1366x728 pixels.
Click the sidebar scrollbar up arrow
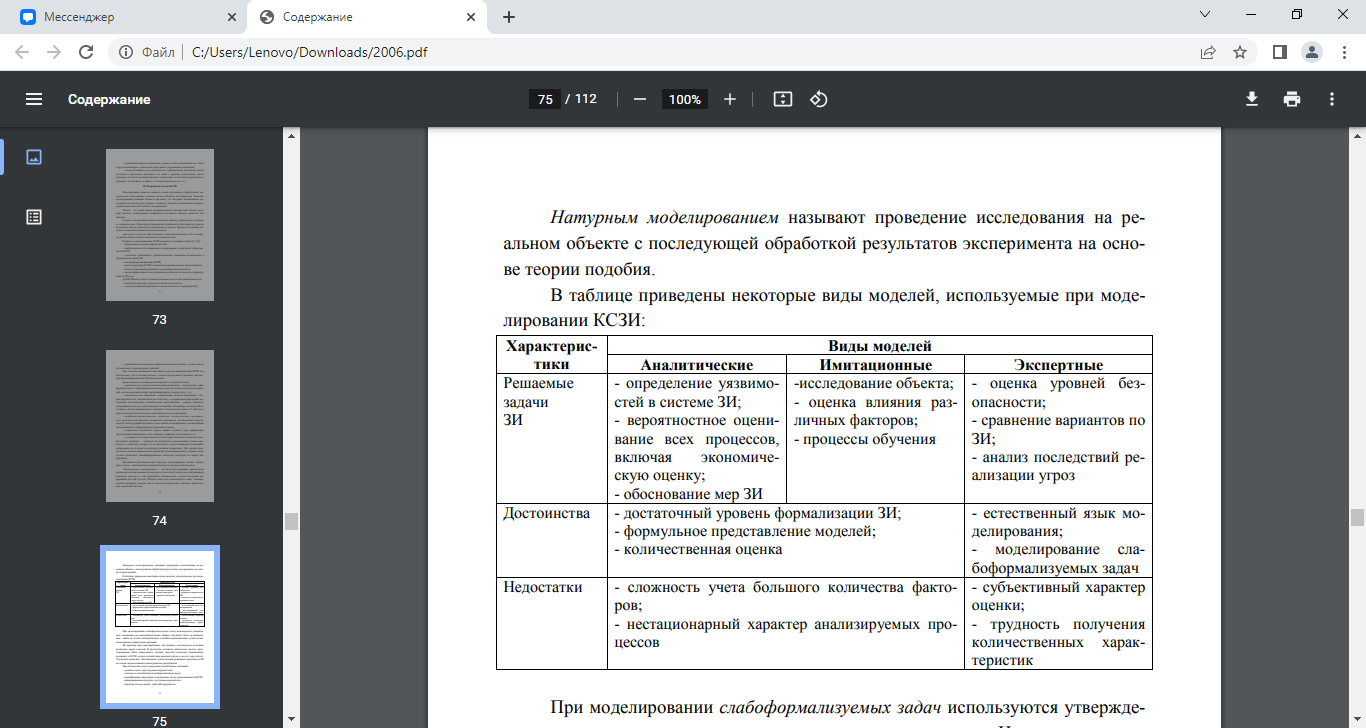291,134
